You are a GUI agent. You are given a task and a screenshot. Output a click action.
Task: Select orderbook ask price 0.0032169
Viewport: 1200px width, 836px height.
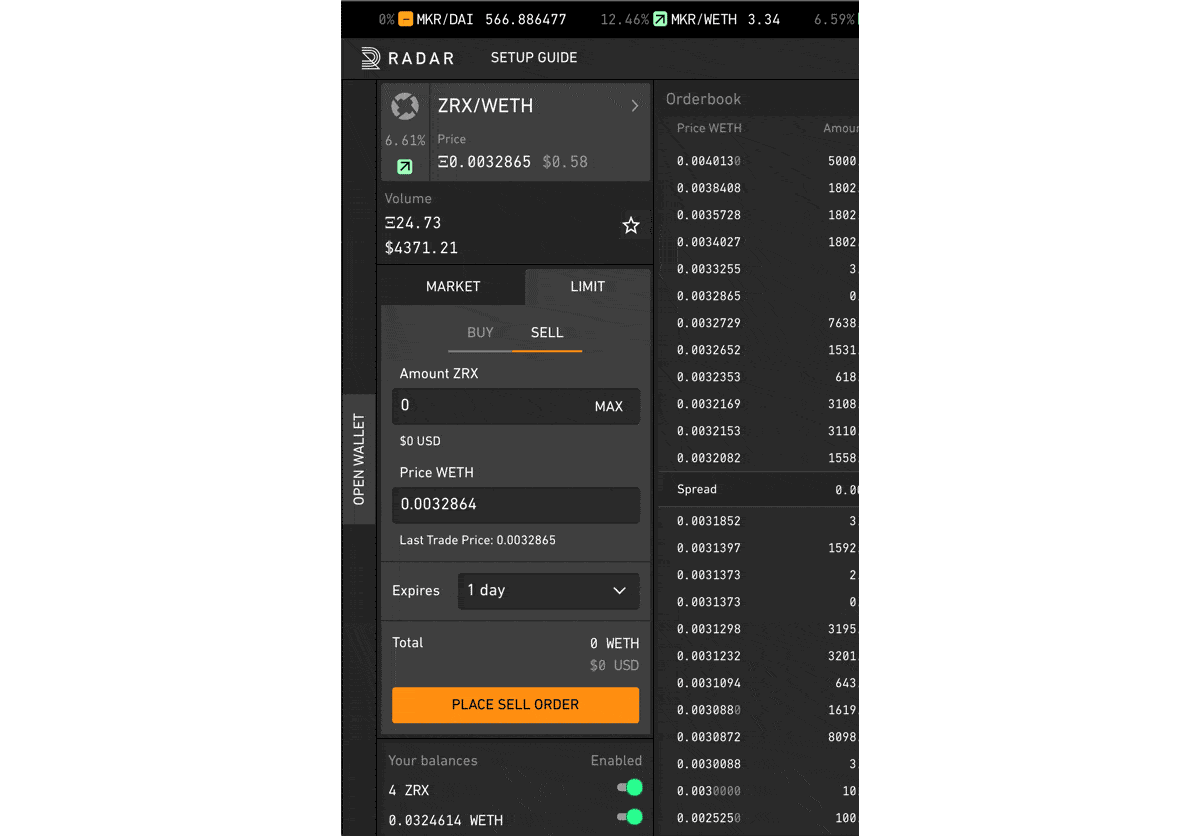[x=709, y=404]
